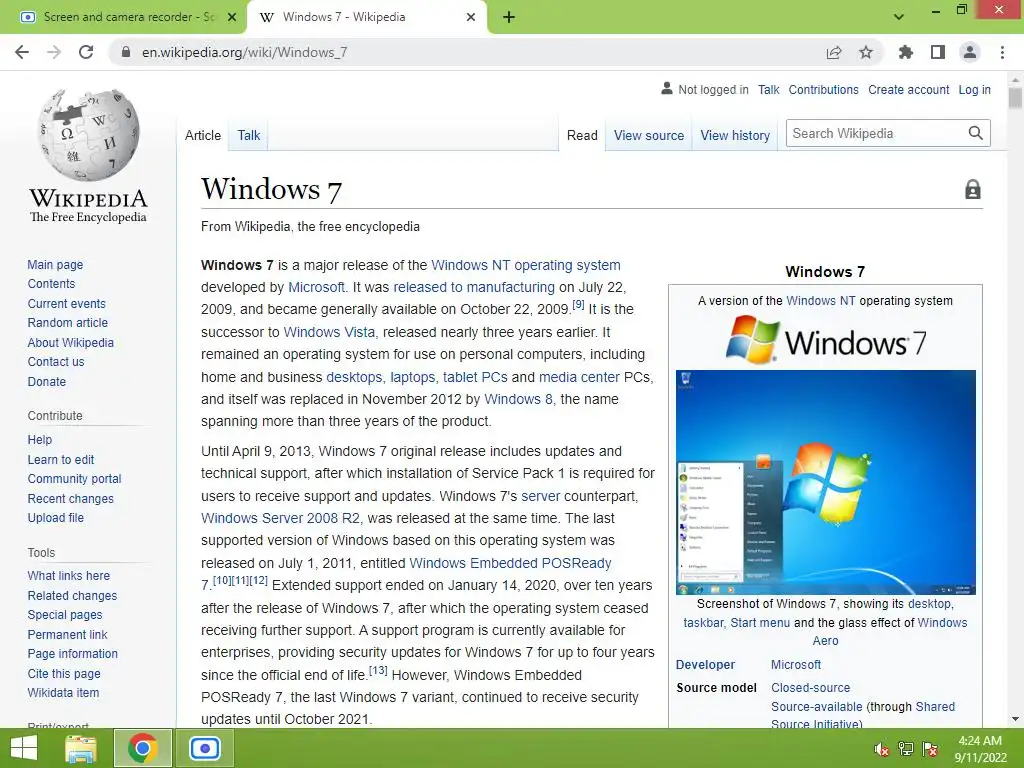The image size is (1024, 768).
Task: Click the Wikipedia search magnifier icon
Action: (976, 133)
